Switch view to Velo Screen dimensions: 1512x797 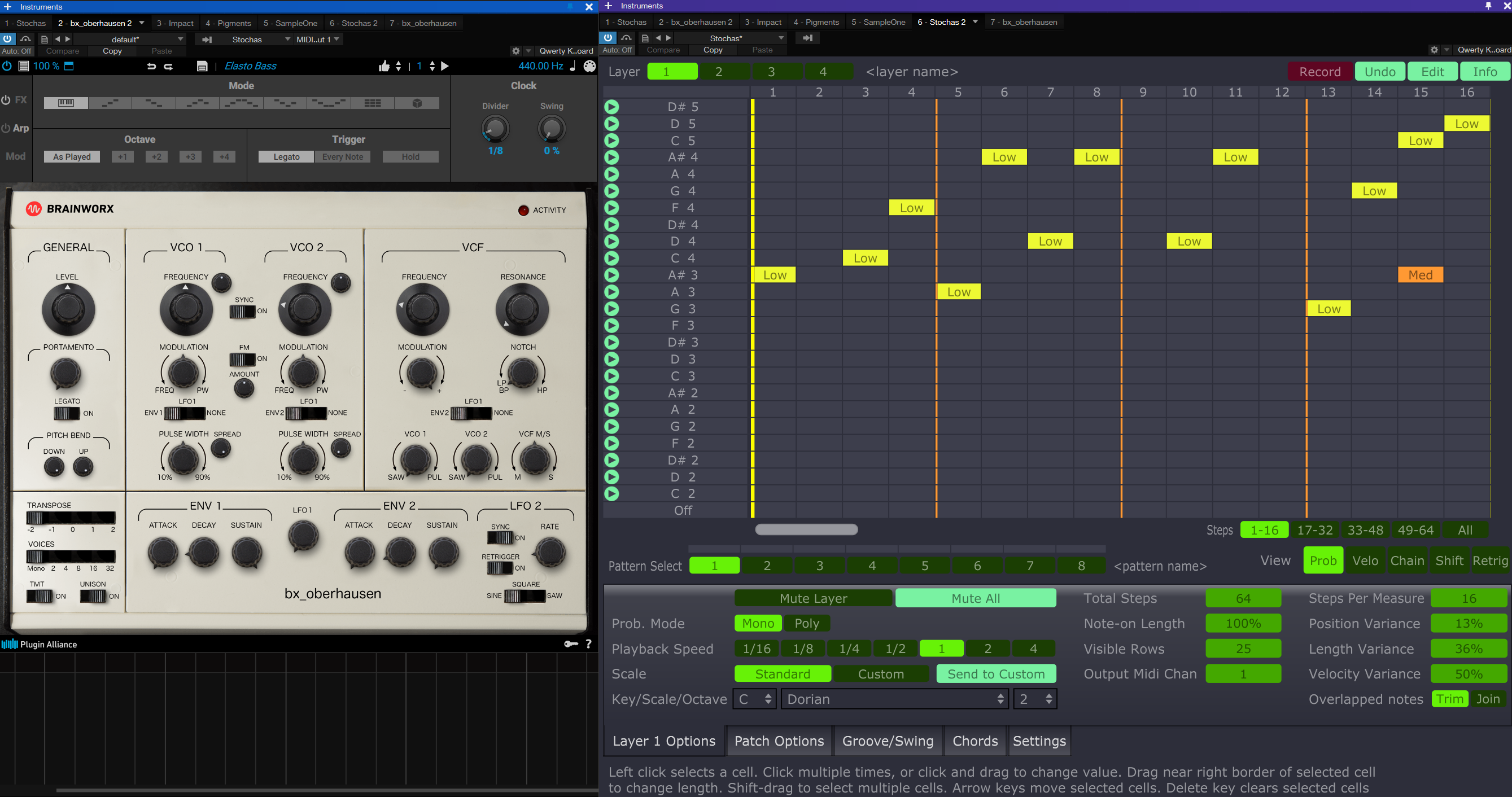[x=1365, y=560]
